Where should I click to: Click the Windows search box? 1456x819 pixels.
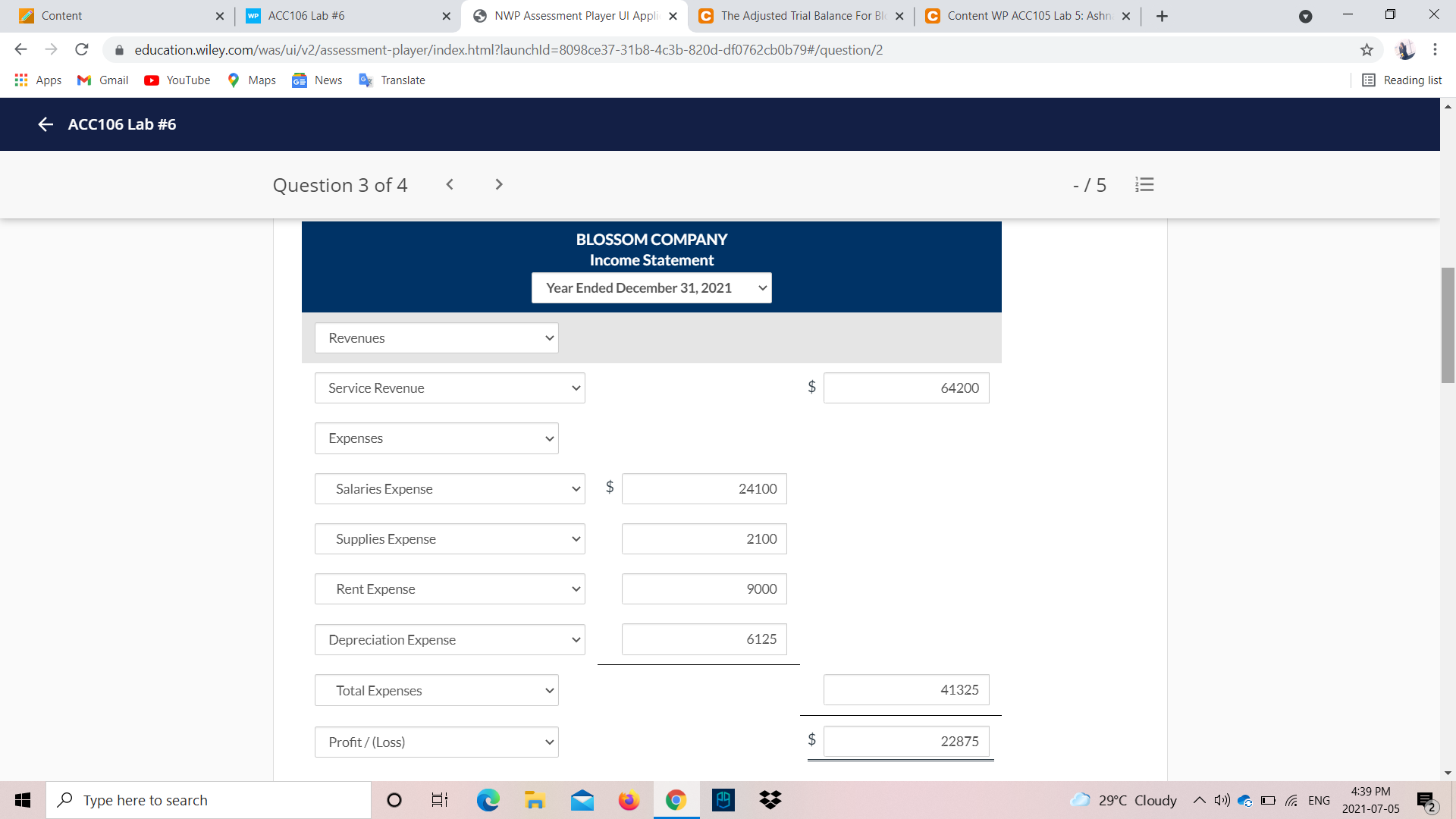click(209, 800)
